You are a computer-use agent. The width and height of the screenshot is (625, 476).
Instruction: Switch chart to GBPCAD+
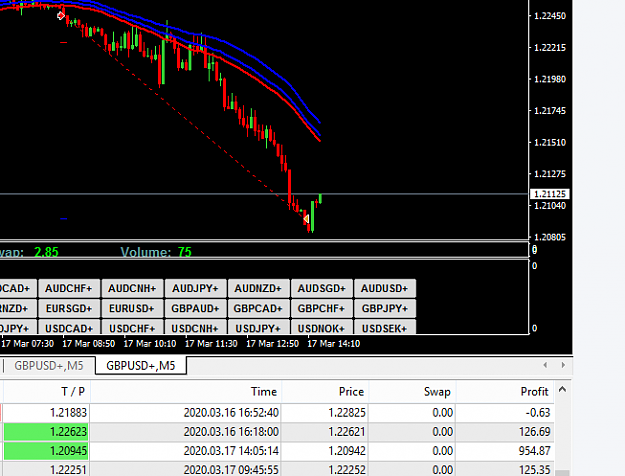pyautogui.click(x=258, y=309)
